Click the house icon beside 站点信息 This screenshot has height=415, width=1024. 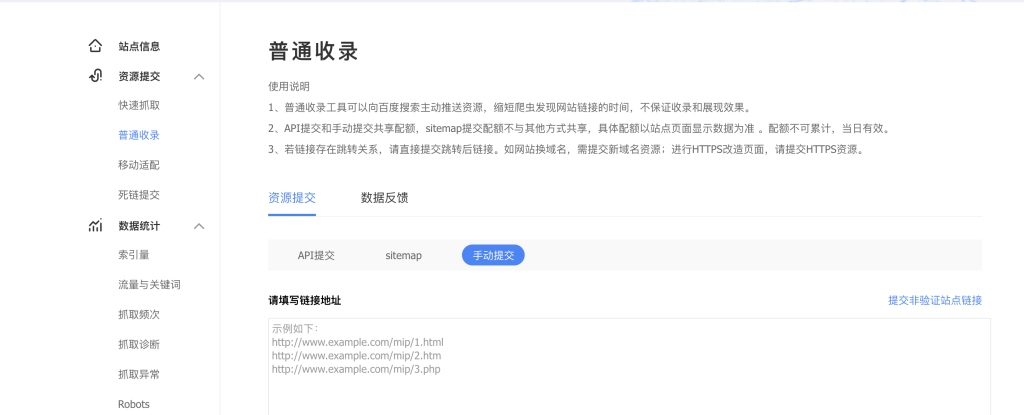click(x=95, y=46)
